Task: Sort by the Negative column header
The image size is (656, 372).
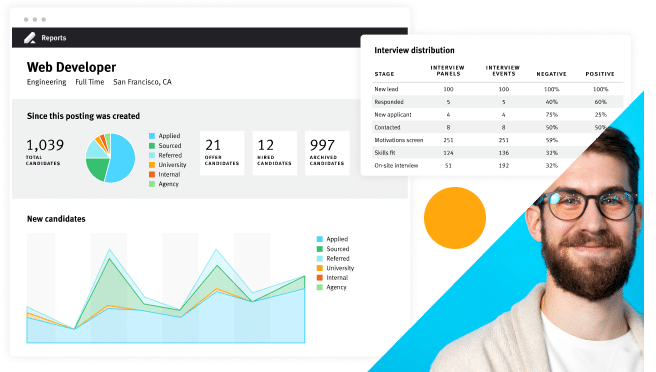Action: coord(551,74)
